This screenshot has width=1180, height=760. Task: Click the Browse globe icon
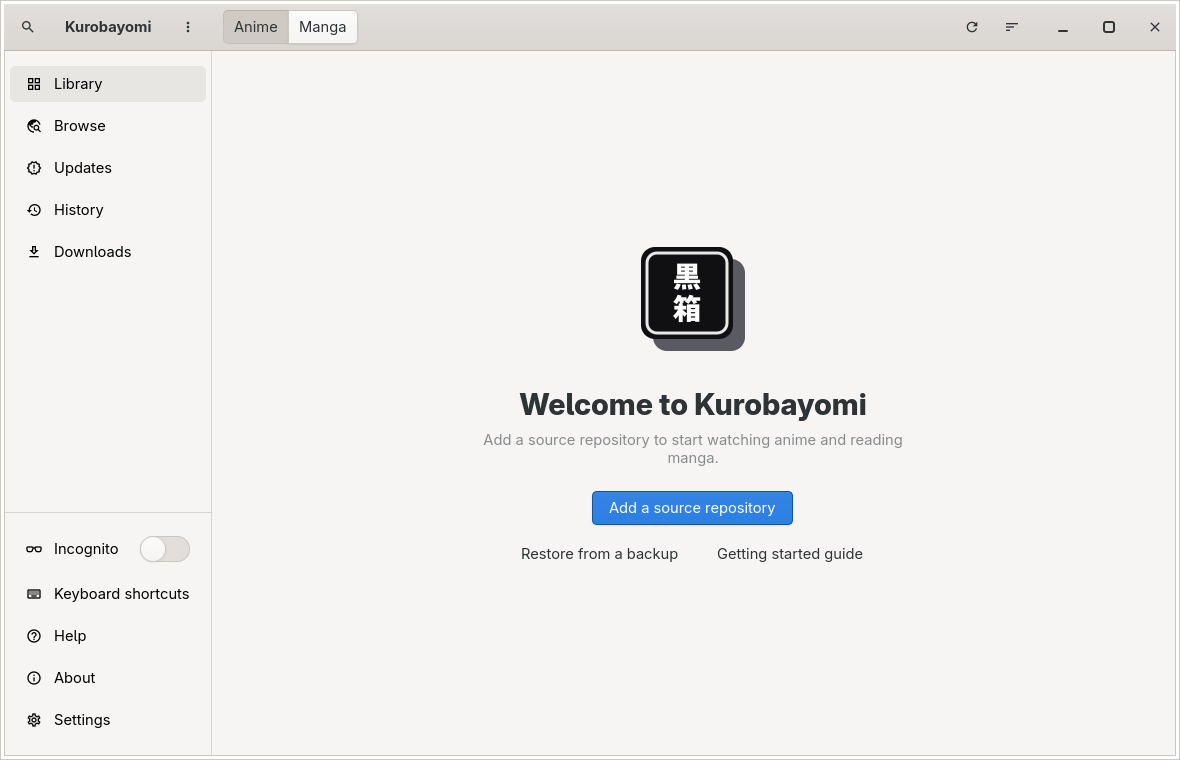[34, 126]
